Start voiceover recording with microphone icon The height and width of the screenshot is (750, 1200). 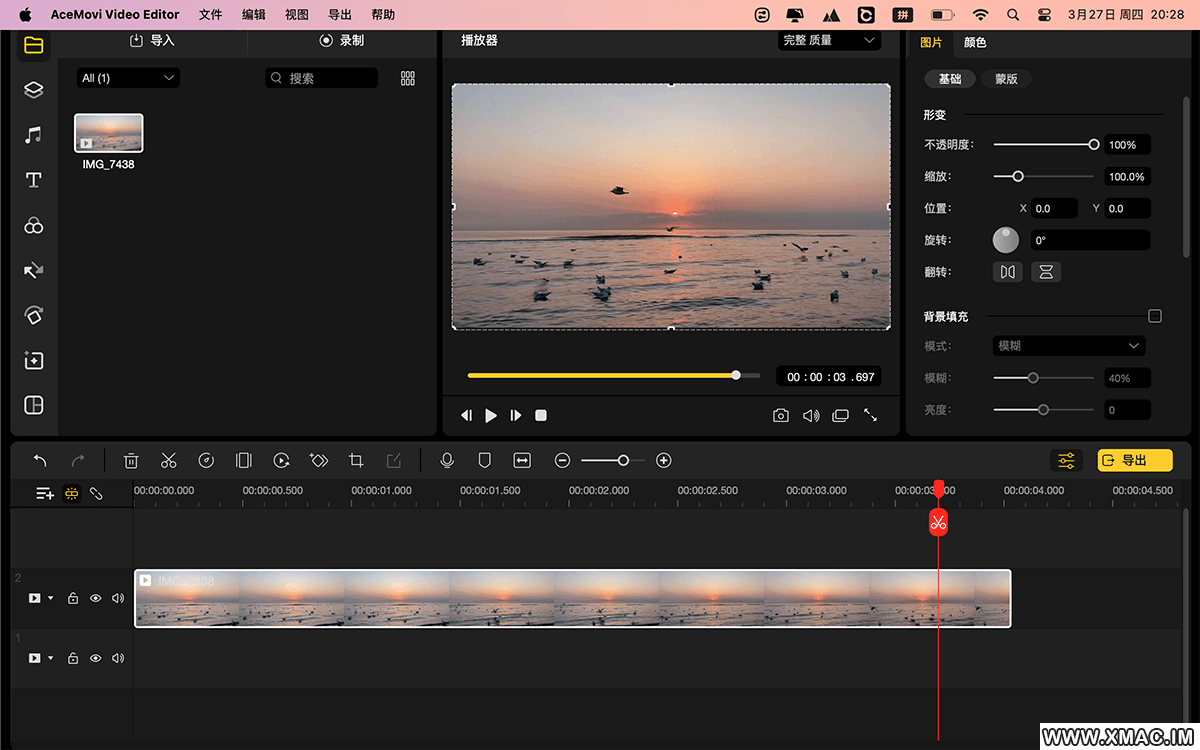(447, 460)
